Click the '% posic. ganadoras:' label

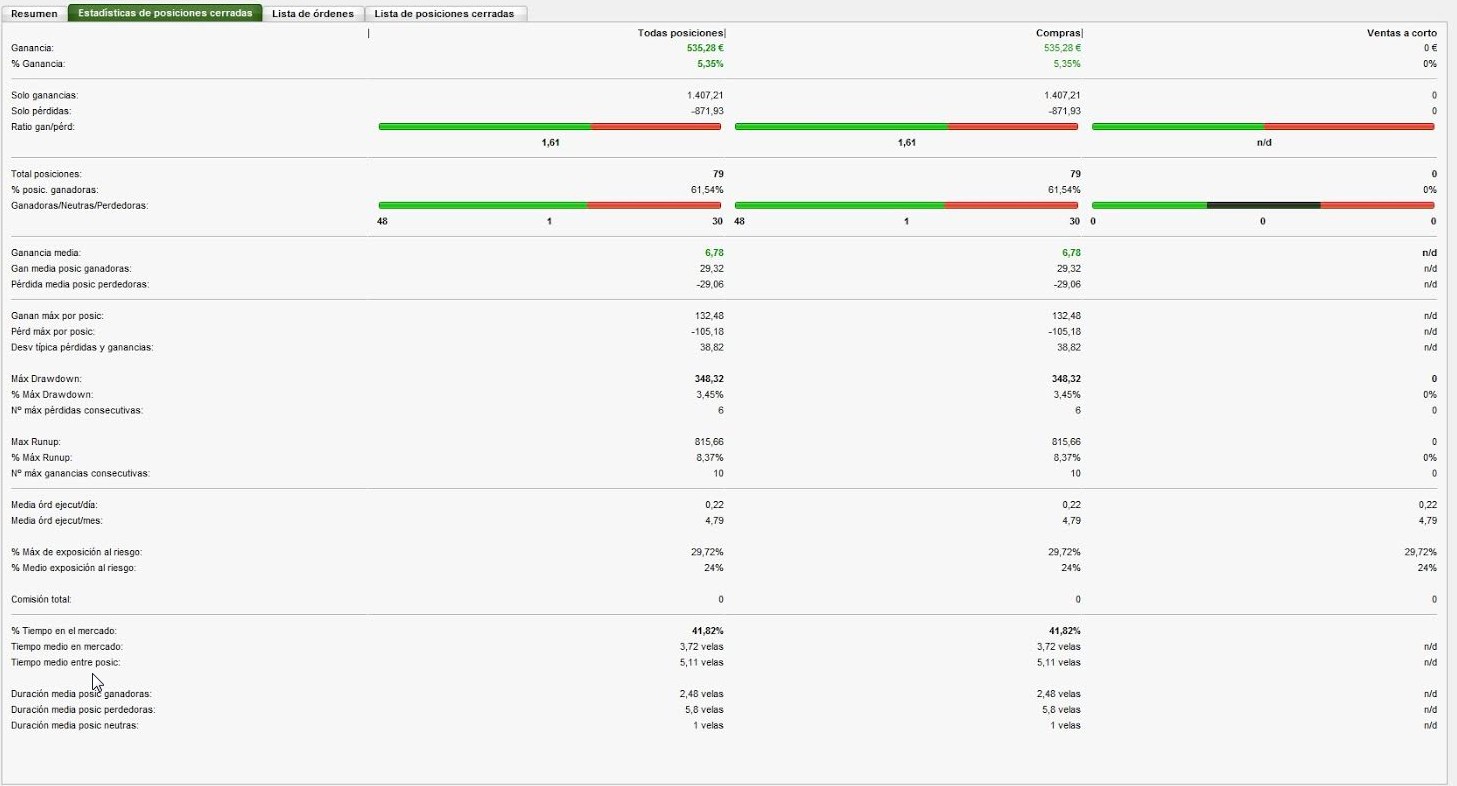pyautogui.click(x=55, y=190)
